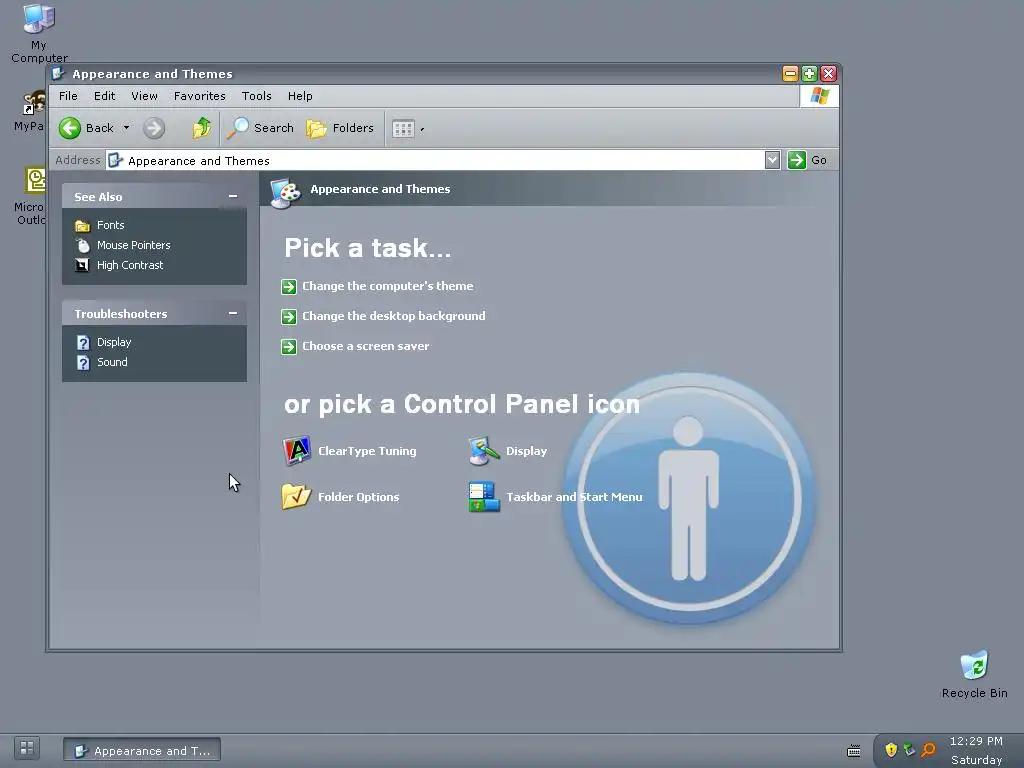Open the Display control panel icon
The height and width of the screenshot is (768, 1024).
click(484, 451)
